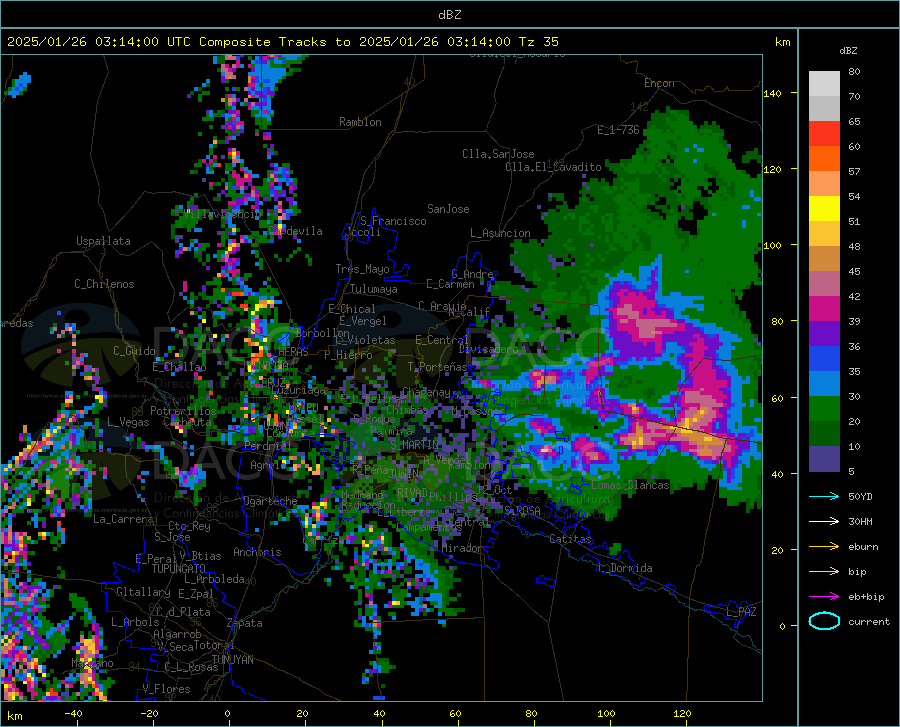Click the 'L_Vegas' map label
Image resolution: width=900 pixels, height=727 pixels.
coord(128,422)
